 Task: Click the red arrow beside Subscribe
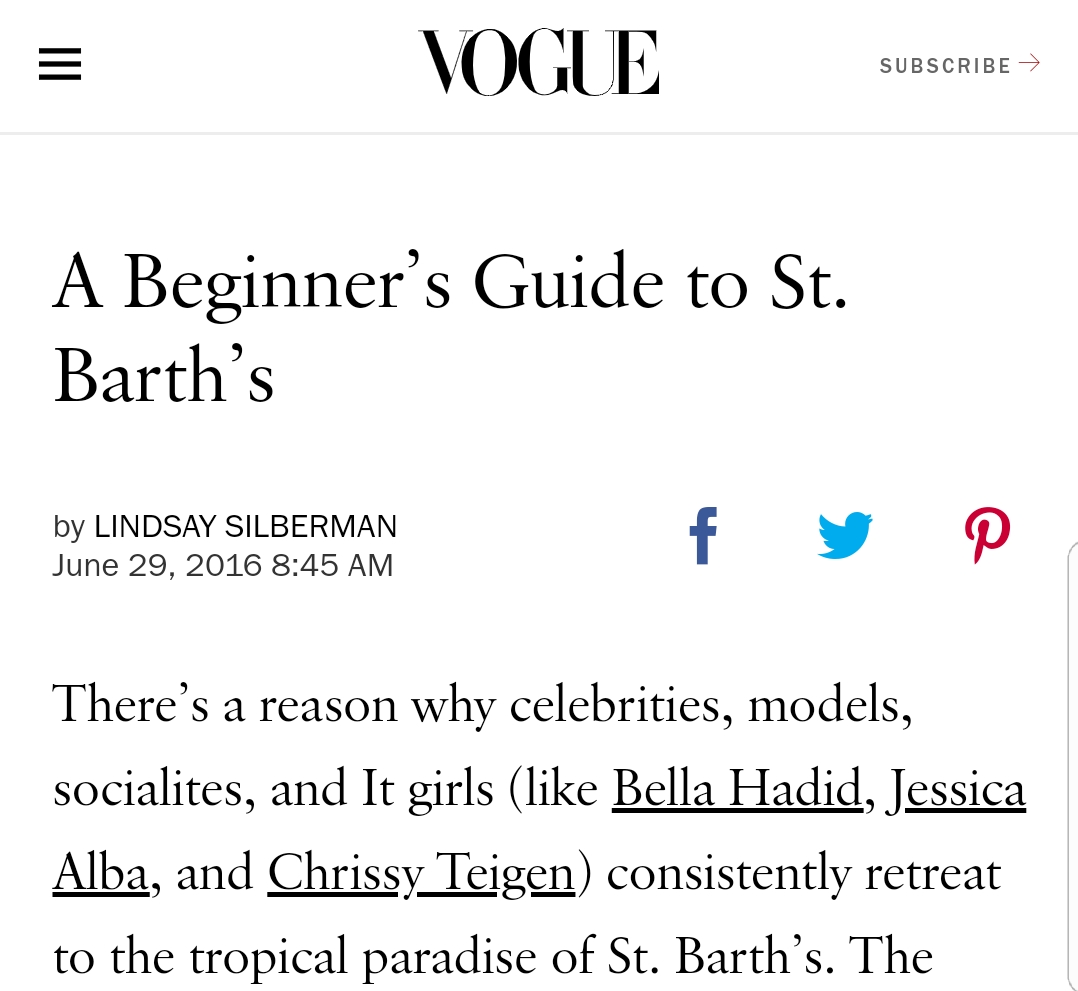[1030, 64]
